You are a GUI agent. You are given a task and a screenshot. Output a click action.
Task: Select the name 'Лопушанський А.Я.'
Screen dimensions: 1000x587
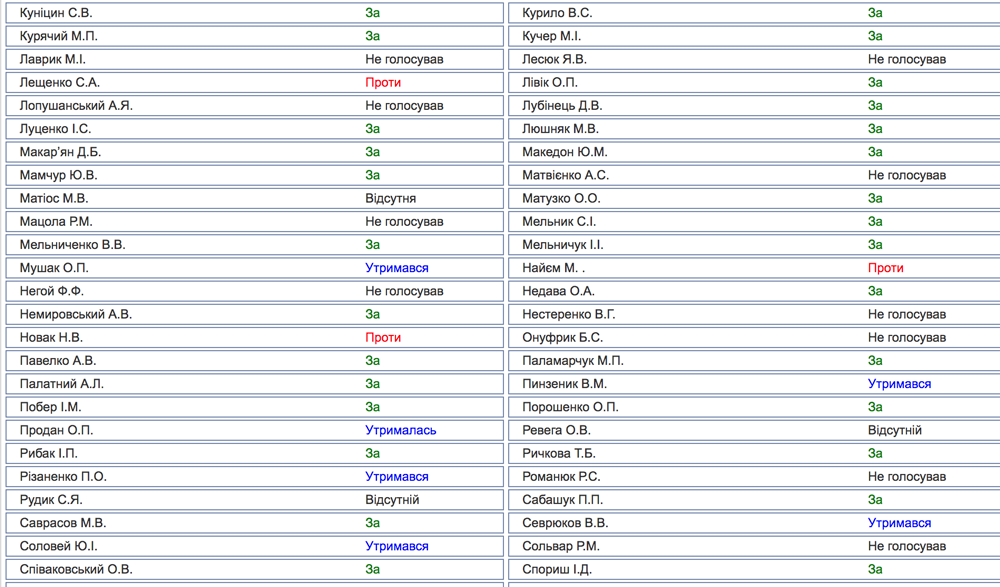(x=76, y=106)
